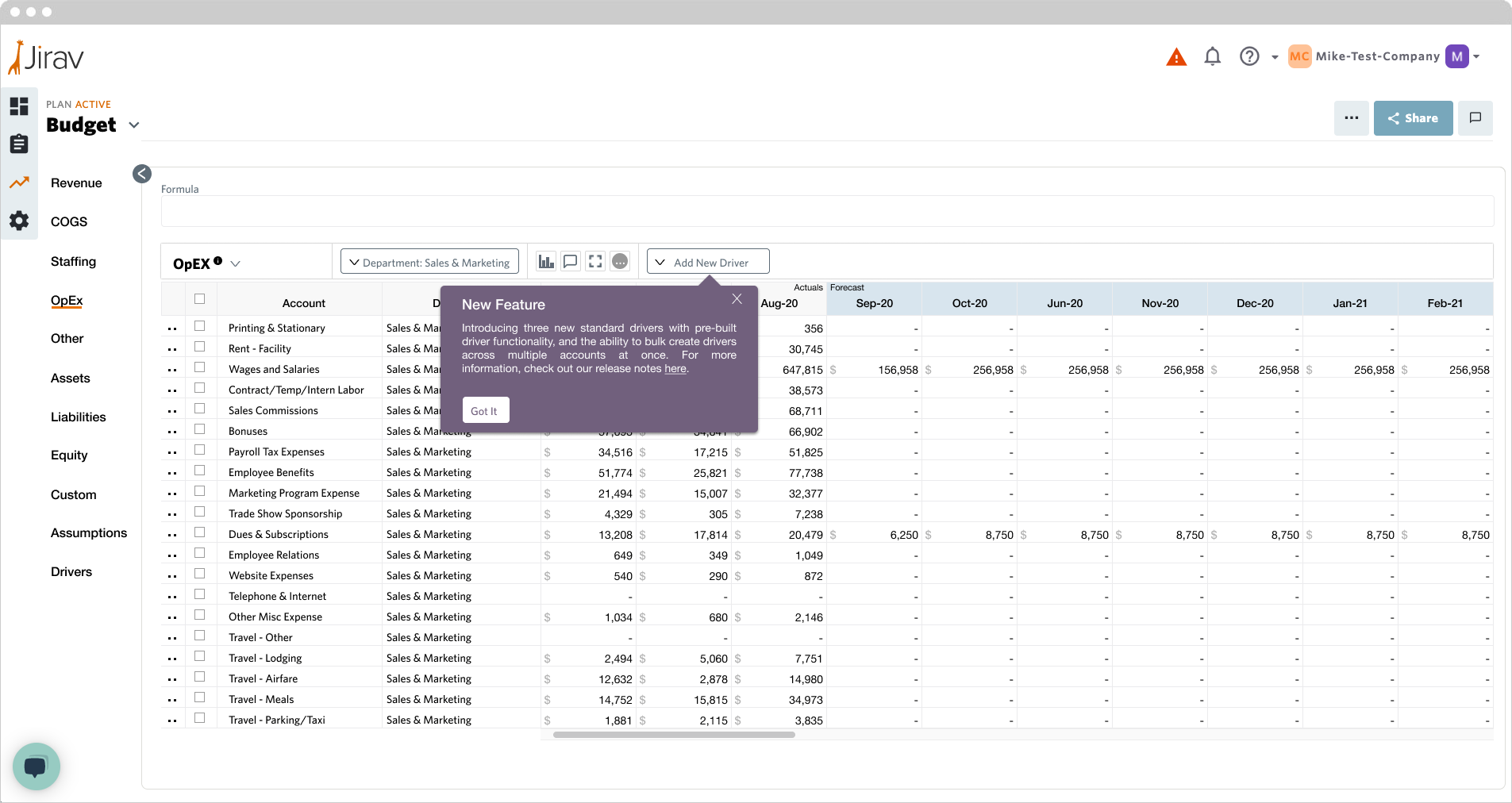
Task: Open the Budget plan selector chevron
Action: click(134, 125)
